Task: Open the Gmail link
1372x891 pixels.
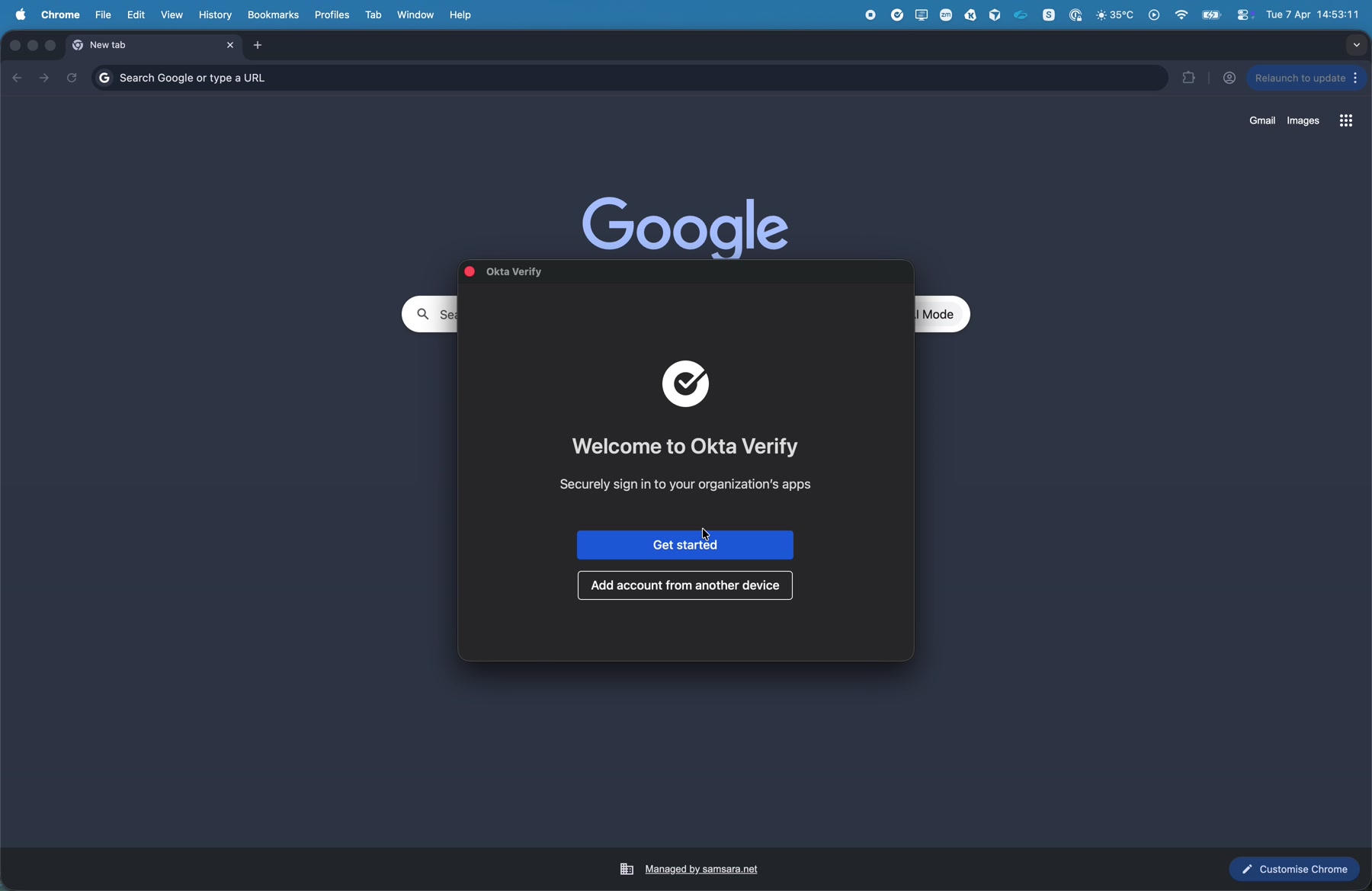Action: coord(1262,120)
